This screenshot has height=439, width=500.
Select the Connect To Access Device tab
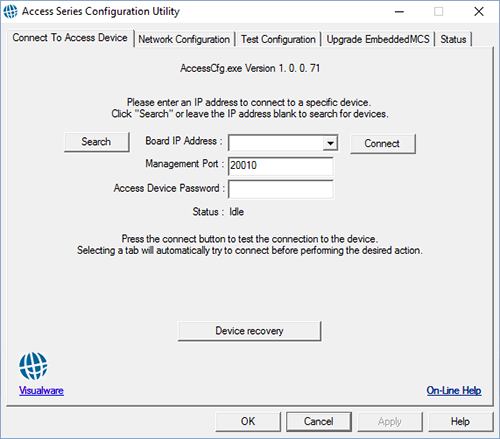(x=70, y=38)
